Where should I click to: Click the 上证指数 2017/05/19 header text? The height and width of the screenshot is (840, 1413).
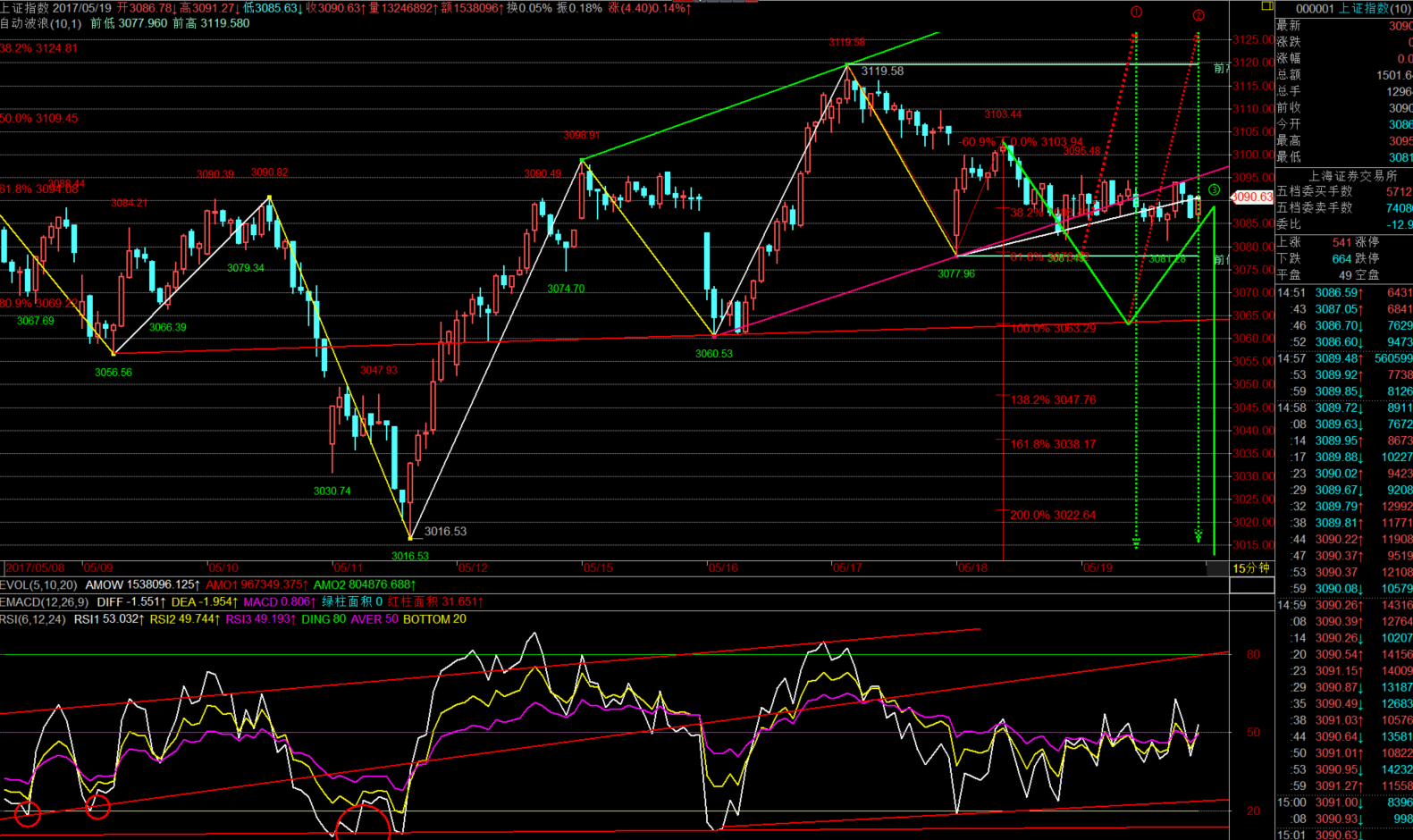(x=56, y=8)
